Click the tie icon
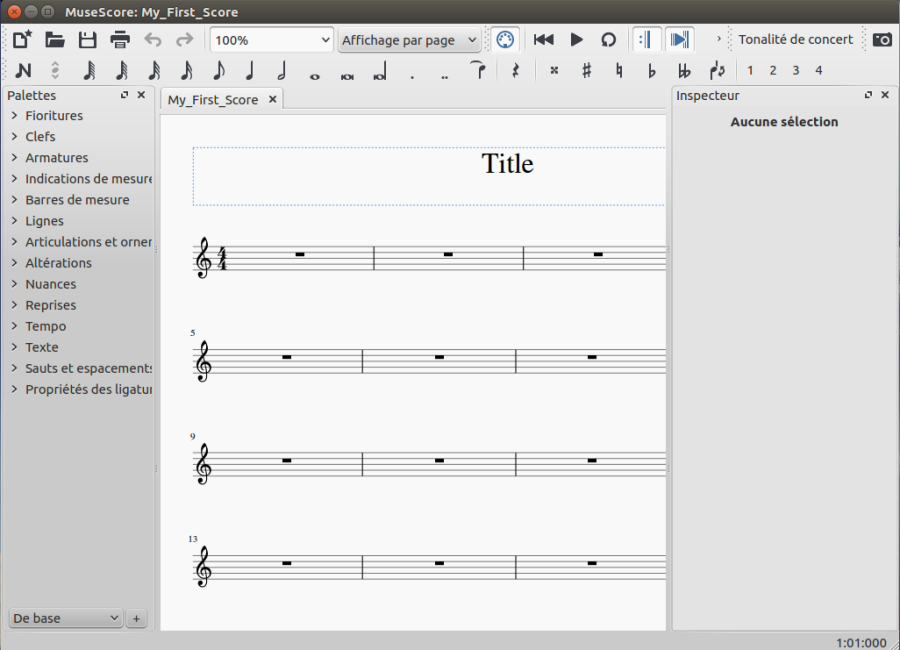 point(478,69)
